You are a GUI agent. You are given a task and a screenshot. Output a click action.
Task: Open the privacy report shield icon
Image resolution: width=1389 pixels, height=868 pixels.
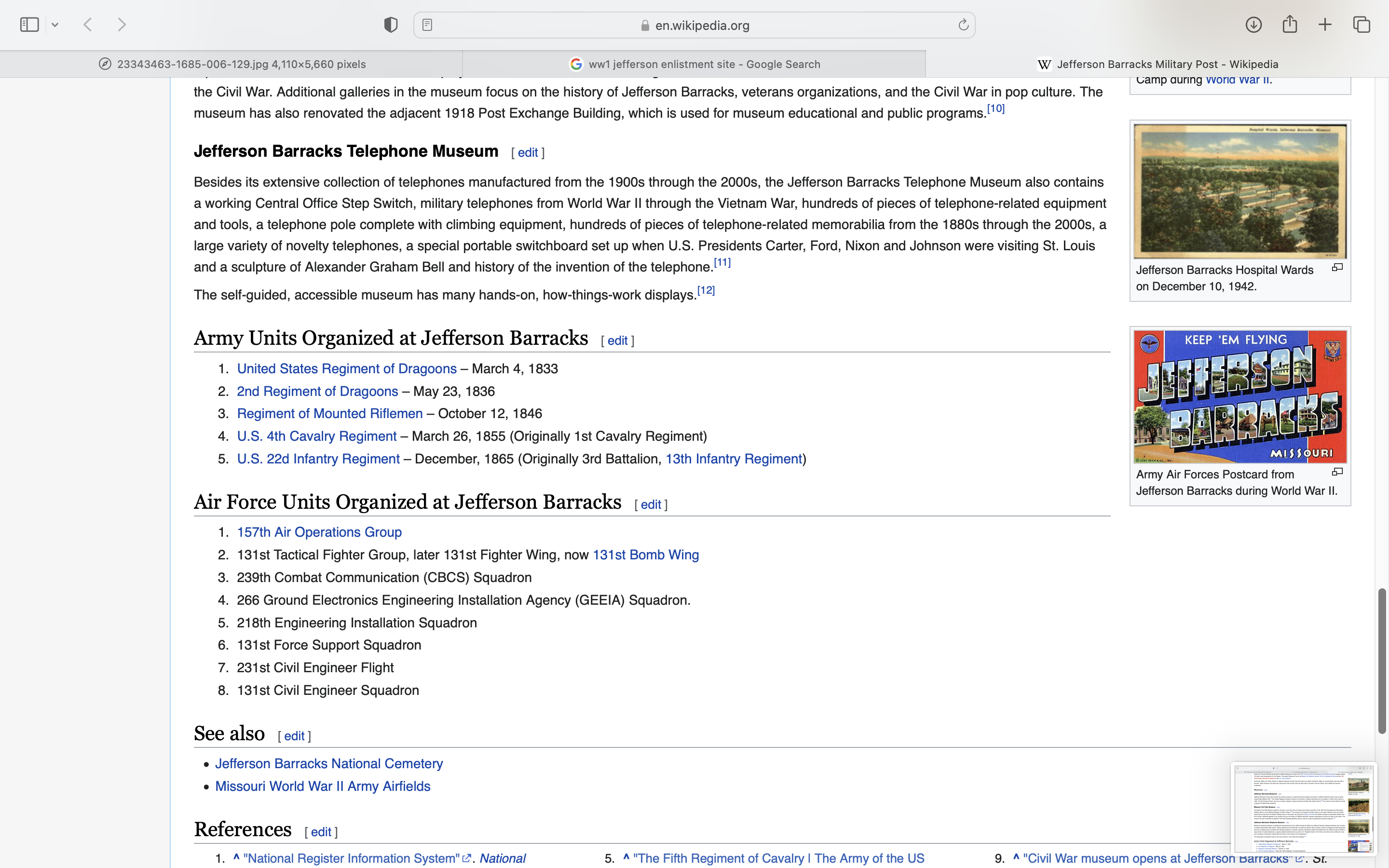point(390,25)
